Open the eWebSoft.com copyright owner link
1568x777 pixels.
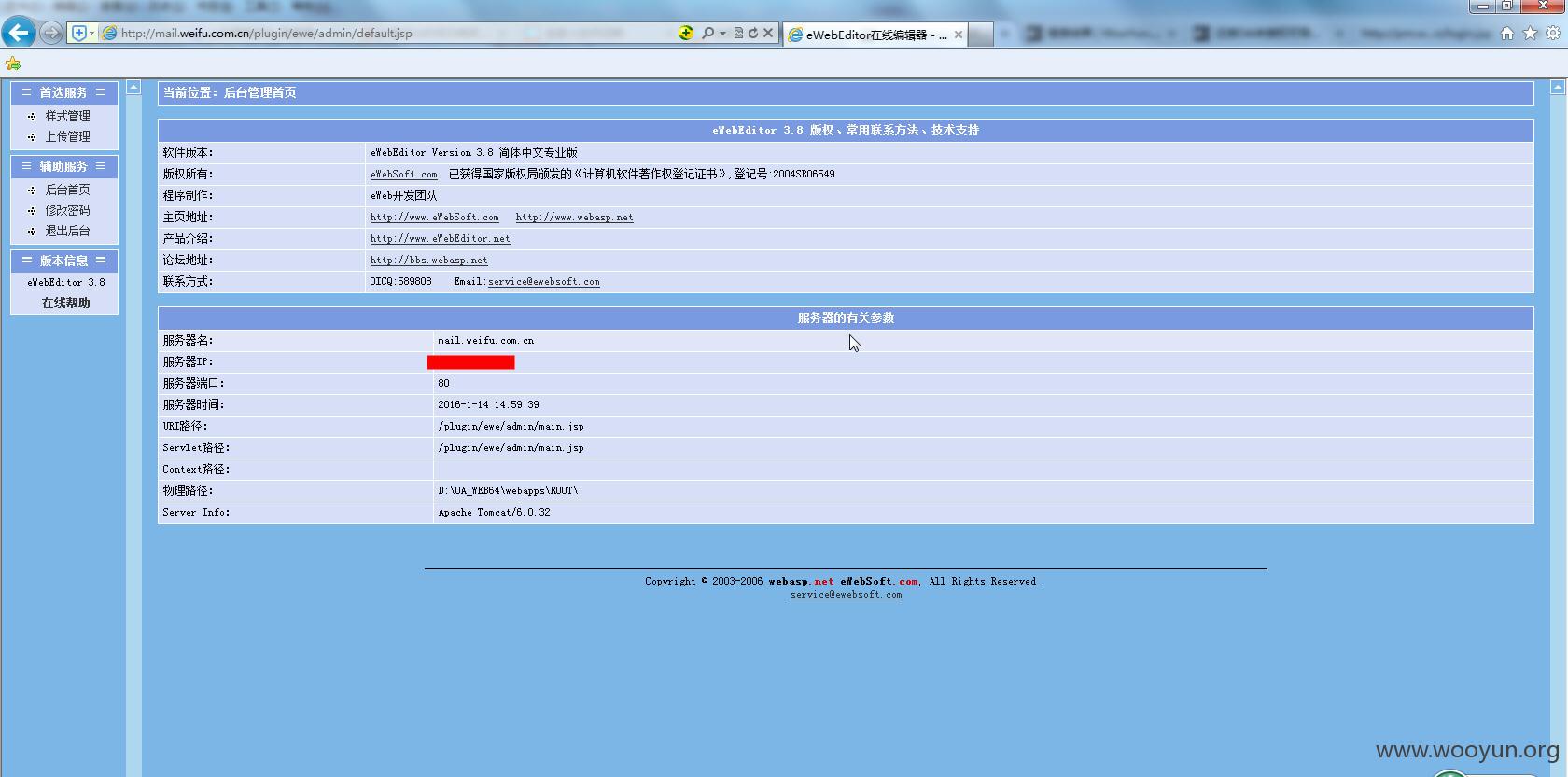tap(403, 174)
